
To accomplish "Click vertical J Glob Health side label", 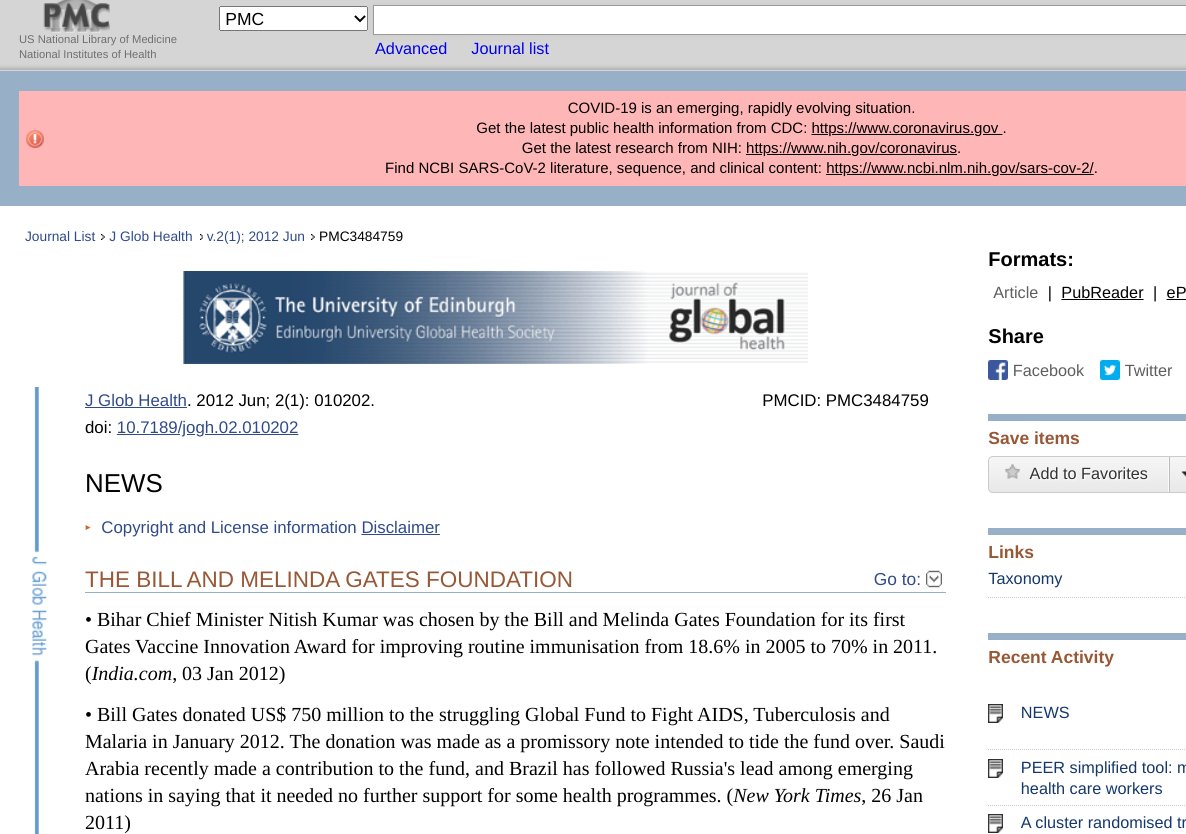I will click(39, 606).
